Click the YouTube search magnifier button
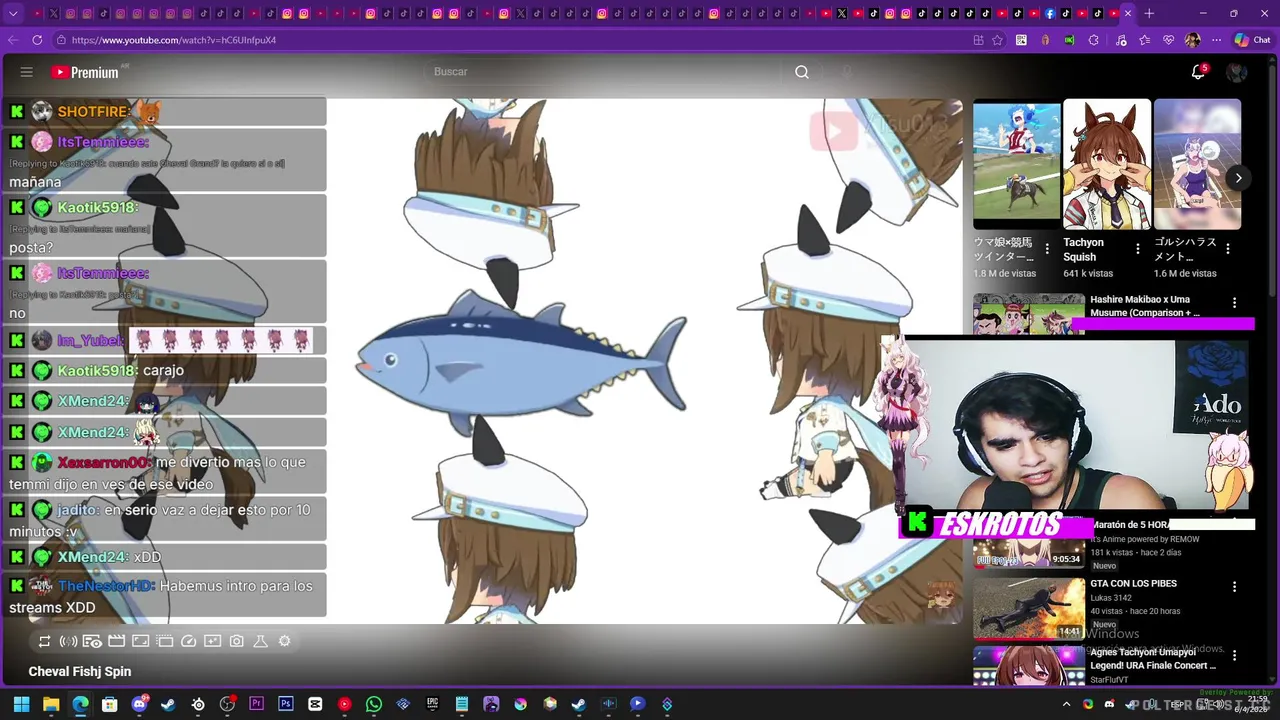Screen dimensions: 1280x720 tap(802, 72)
